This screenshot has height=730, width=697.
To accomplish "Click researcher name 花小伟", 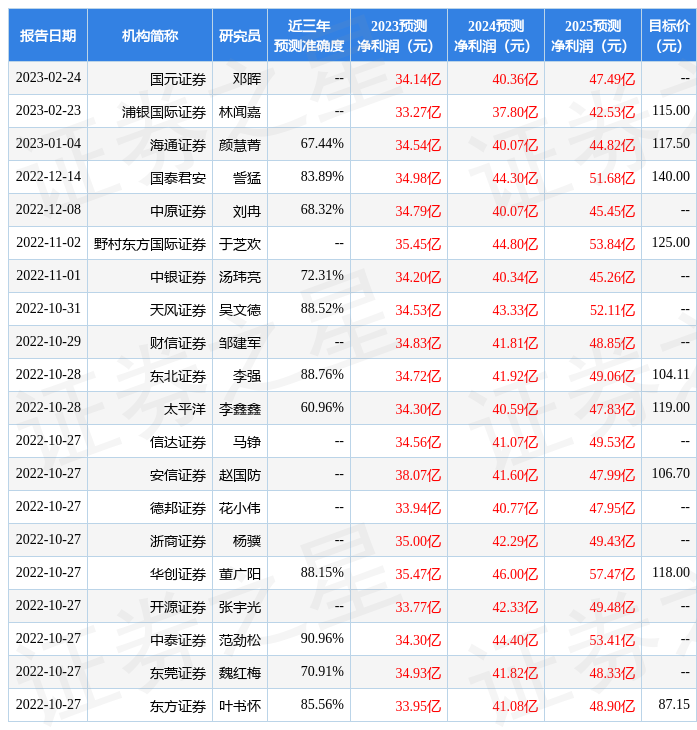I will [x=240, y=509].
